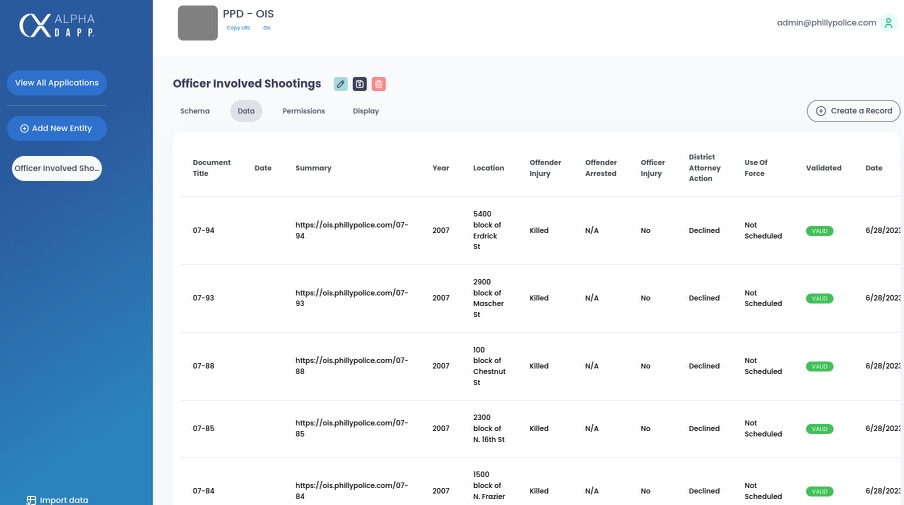This screenshot has height=505, width=904.
Task: Click the Offender Injury column header
Action: 545,168
